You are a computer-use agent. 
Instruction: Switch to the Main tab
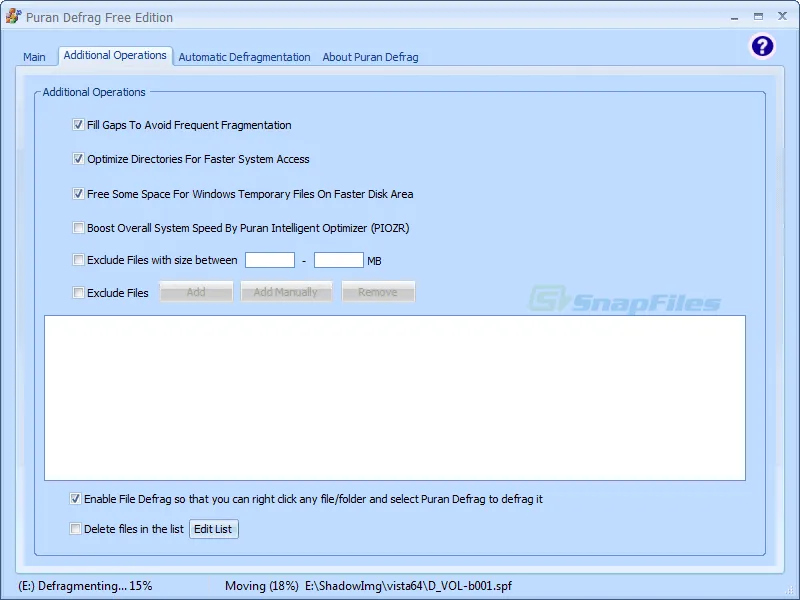[x=34, y=57]
